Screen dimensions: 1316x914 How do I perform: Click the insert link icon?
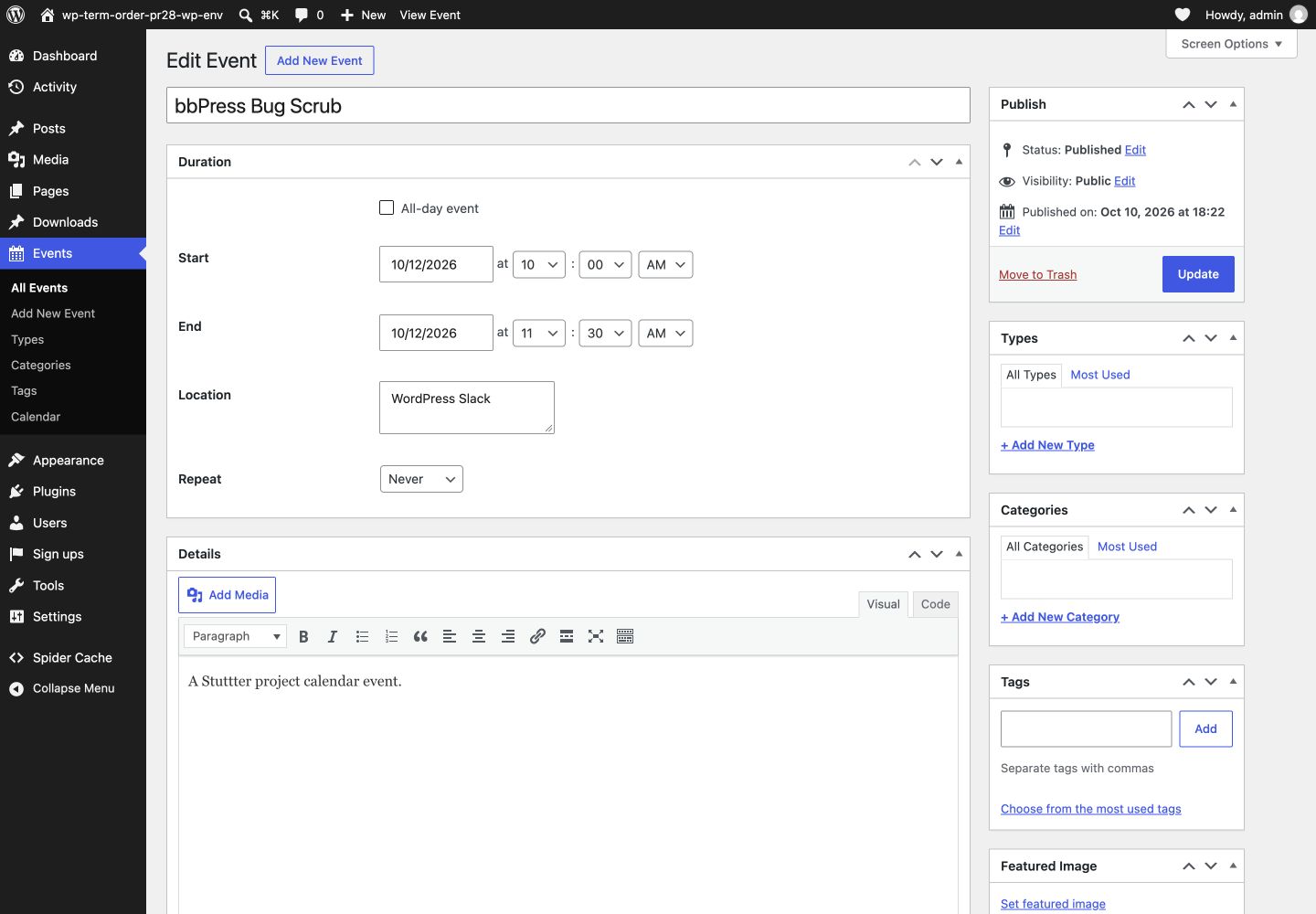537,636
